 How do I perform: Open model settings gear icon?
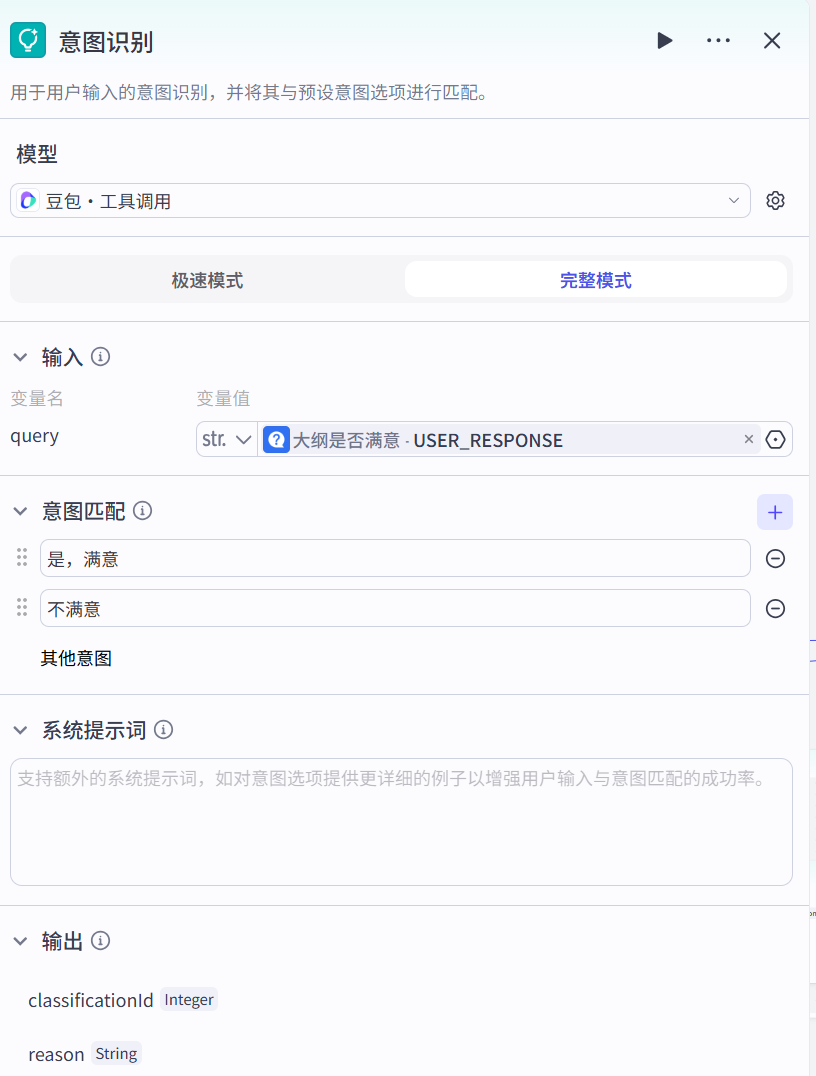(775, 201)
